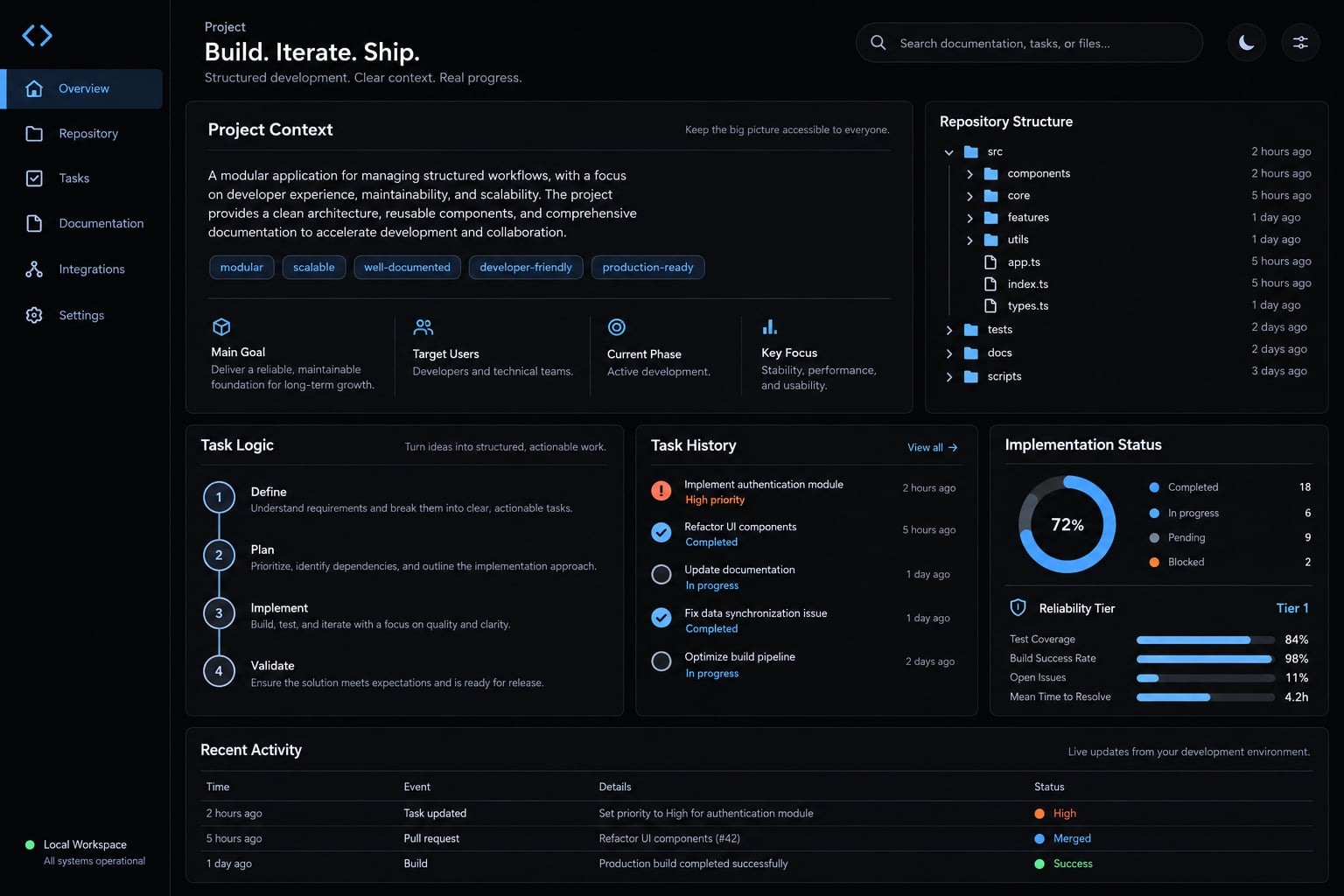Viewport: 1344px width, 896px height.
Task: Click the app.ts file icon
Action: 990,262
